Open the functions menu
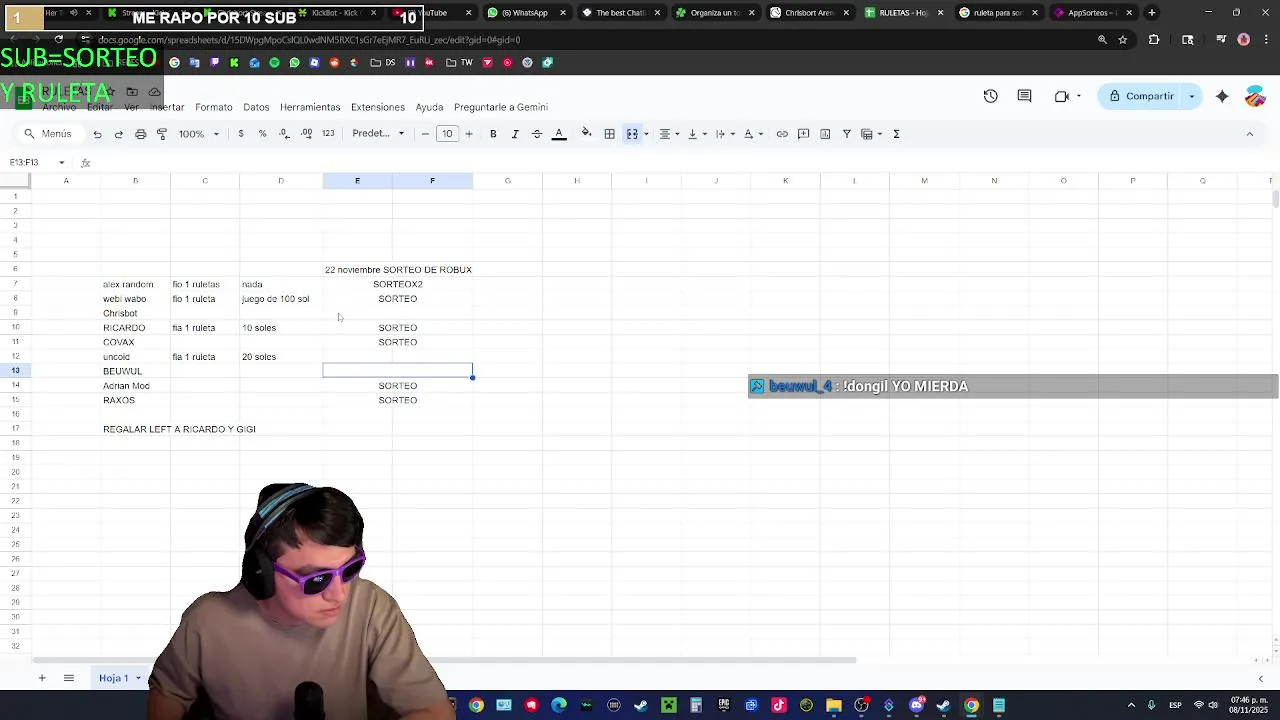The image size is (1280, 720). (896, 134)
